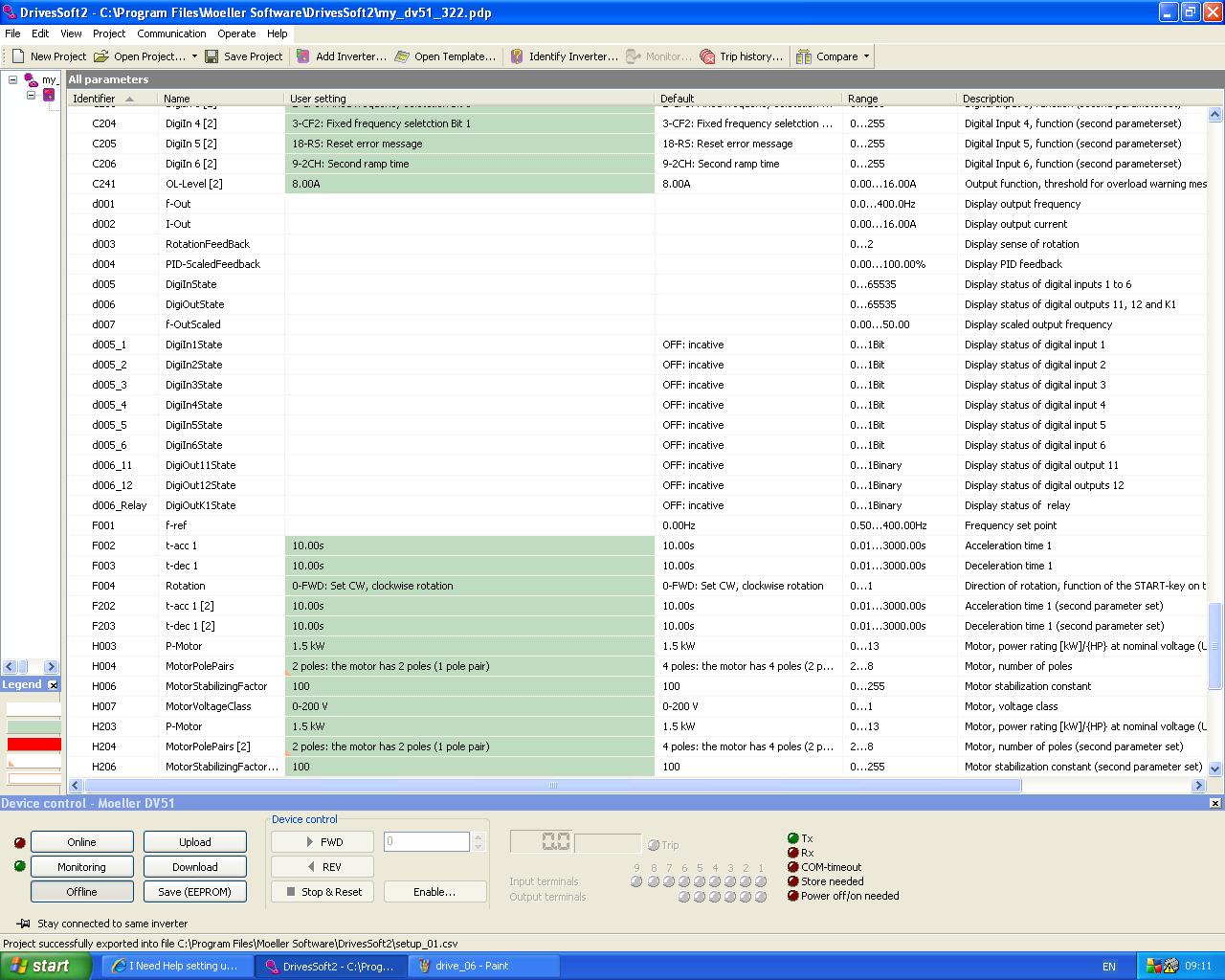The height and width of the screenshot is (980, 1225).
Task: Open the Open Project dropdown arrow
Action: 194,56
